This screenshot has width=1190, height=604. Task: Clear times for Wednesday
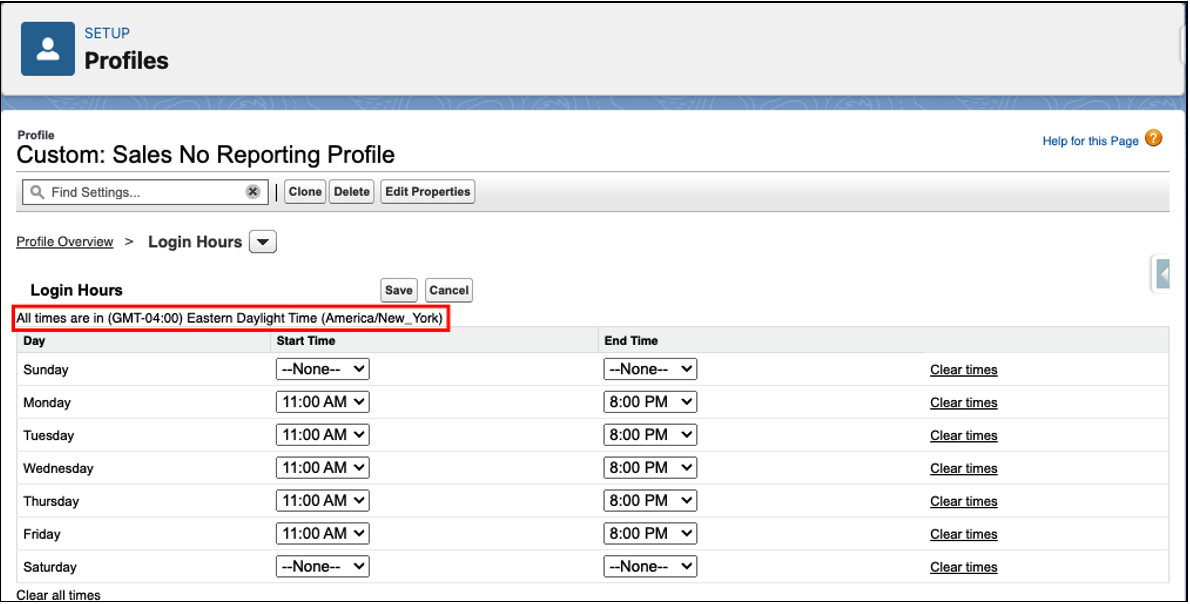click(963, 467)
